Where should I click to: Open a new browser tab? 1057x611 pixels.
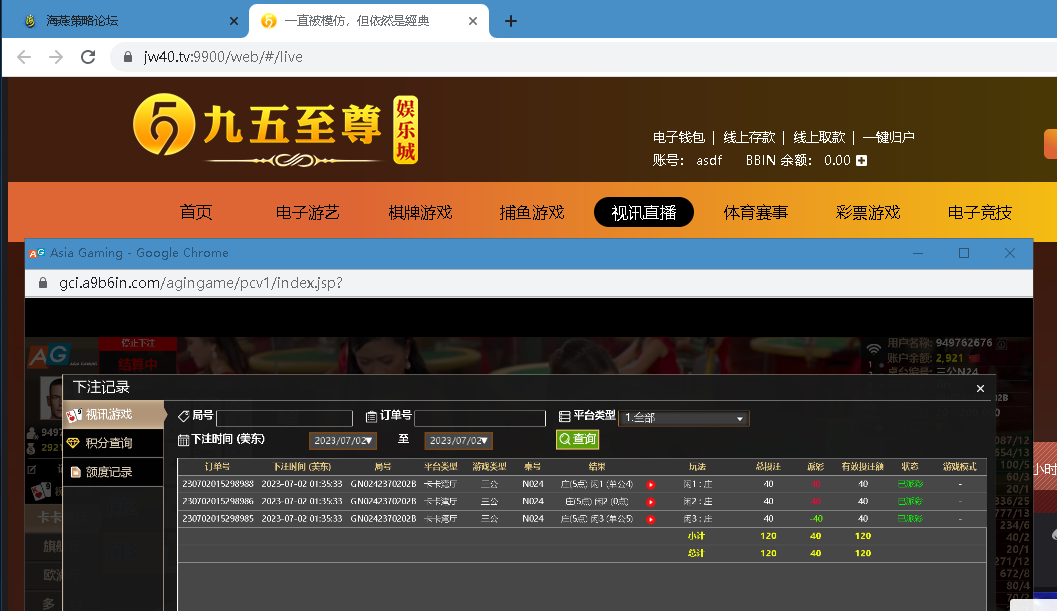coord(511,21)
